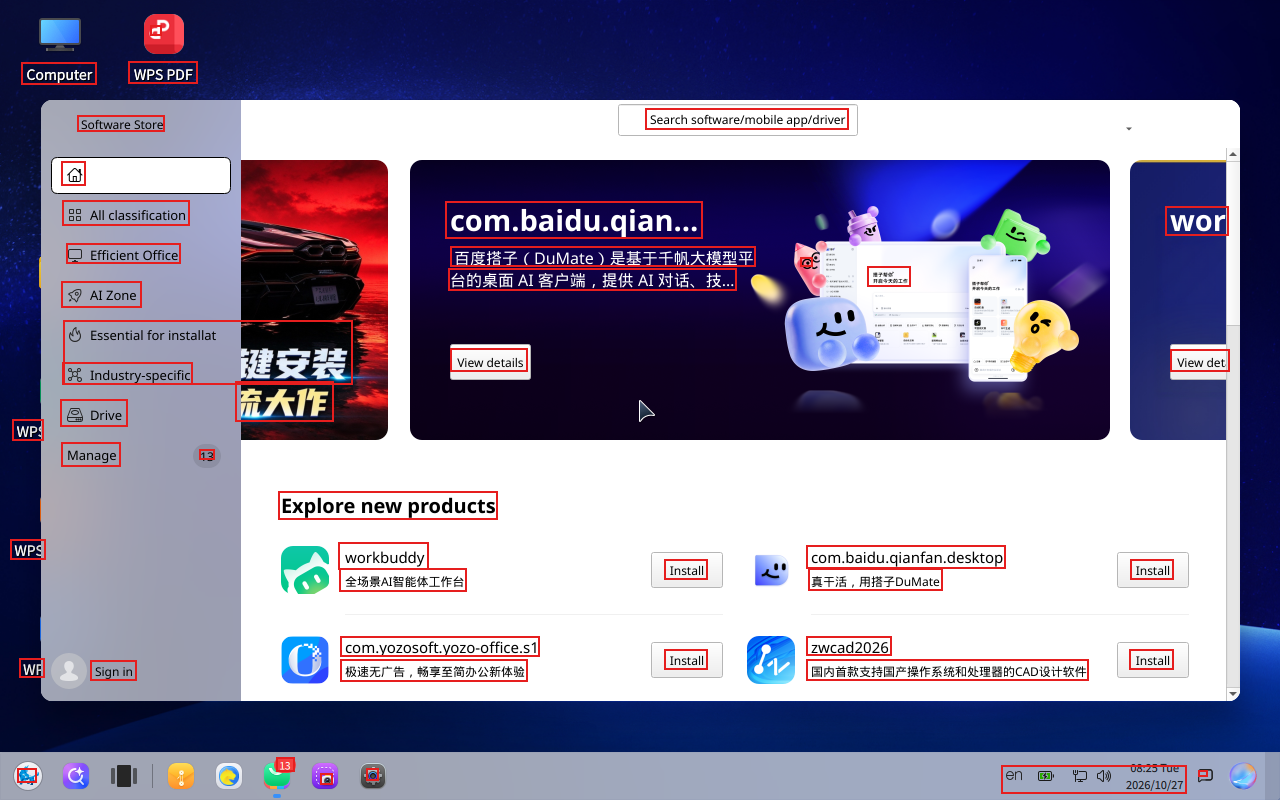Image resolution: width=1280 pixels, height=800 pixels.
Task: Click the Sign in link
Action: point(114,671)
